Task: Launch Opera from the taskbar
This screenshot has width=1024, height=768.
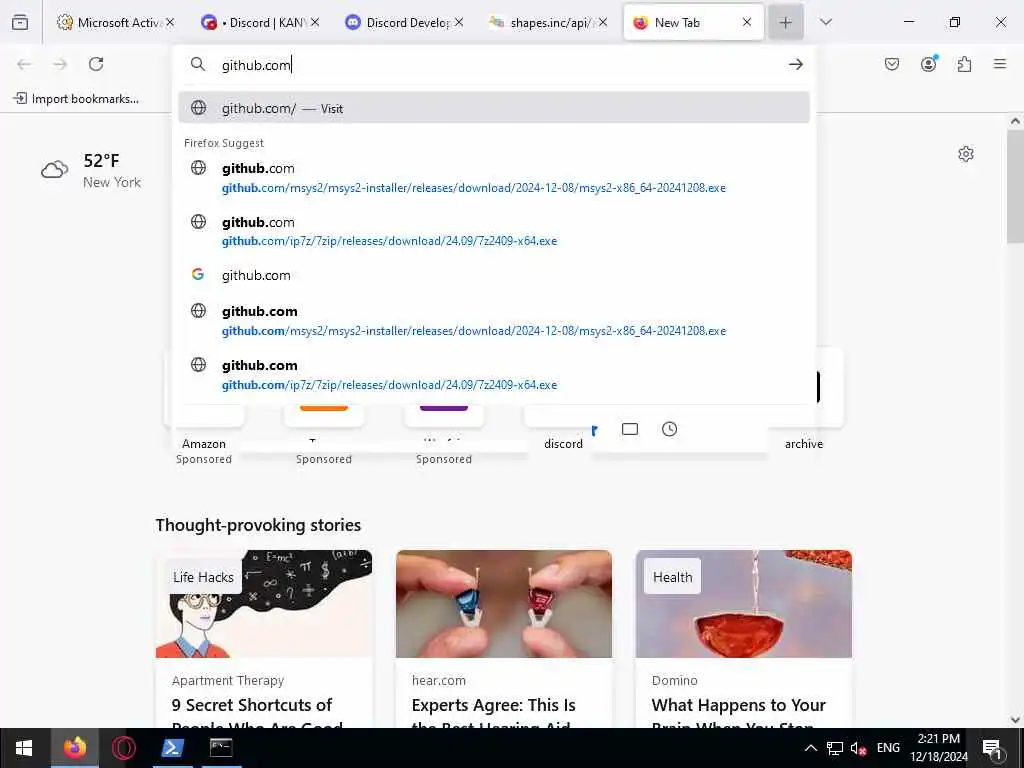Action: click(123, 748)
